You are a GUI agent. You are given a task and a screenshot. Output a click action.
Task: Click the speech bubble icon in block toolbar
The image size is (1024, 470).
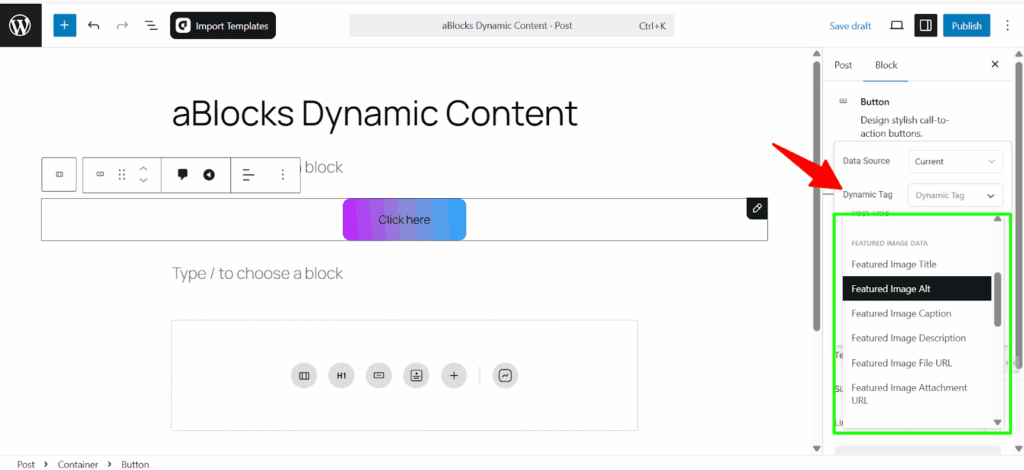pyautogui.click(x=183, y=174)
